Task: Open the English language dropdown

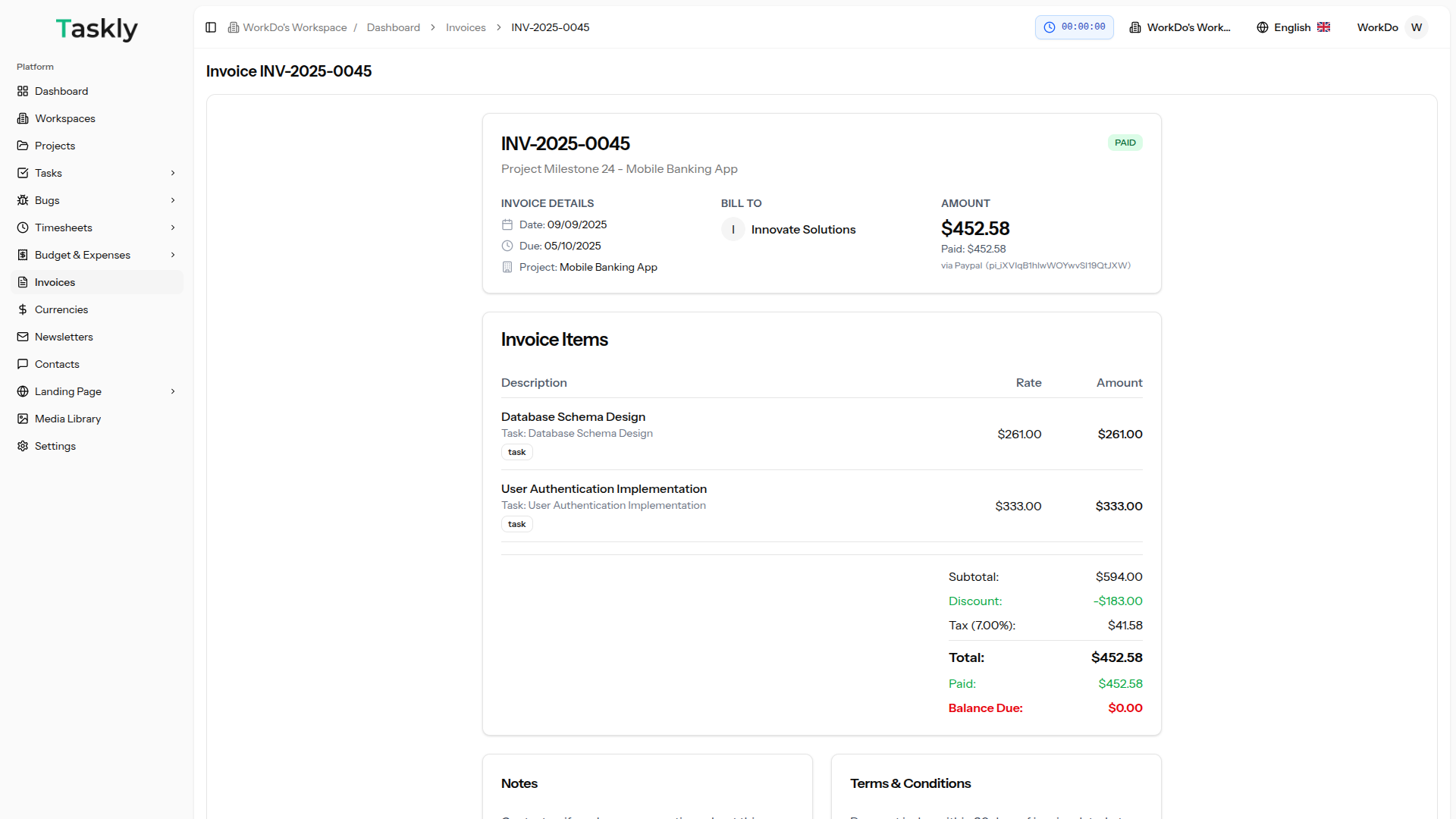Action: [1293, 27]
